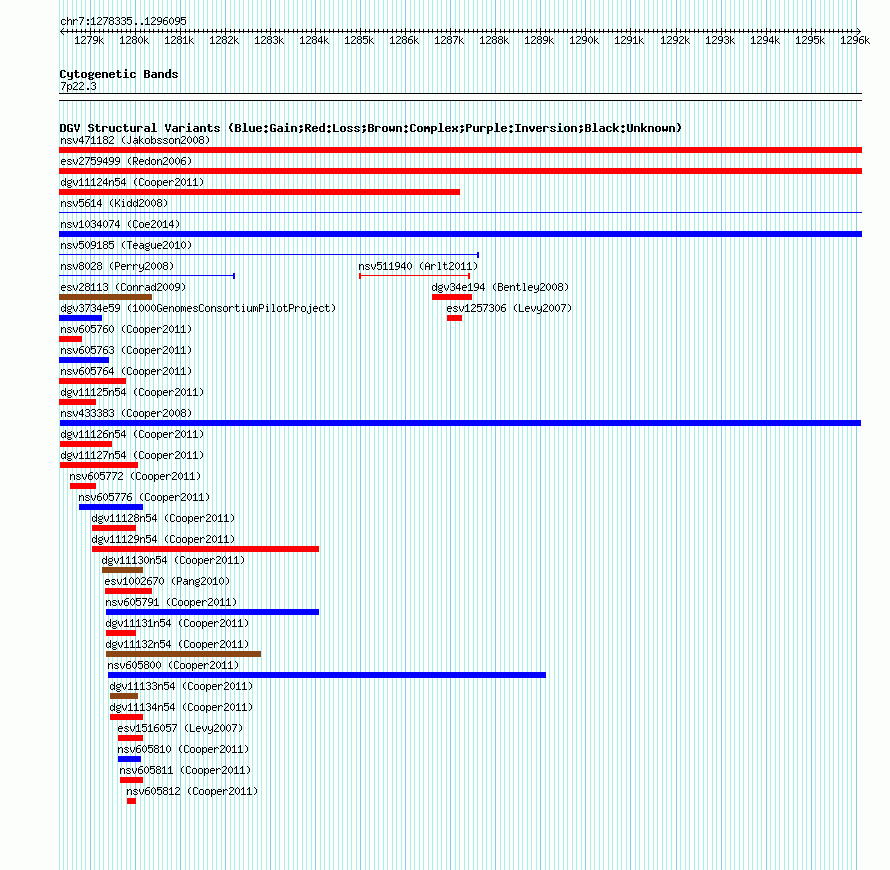
Task: Open the nsv605800 (Cooper2011) label
Action: pos(173,665)
